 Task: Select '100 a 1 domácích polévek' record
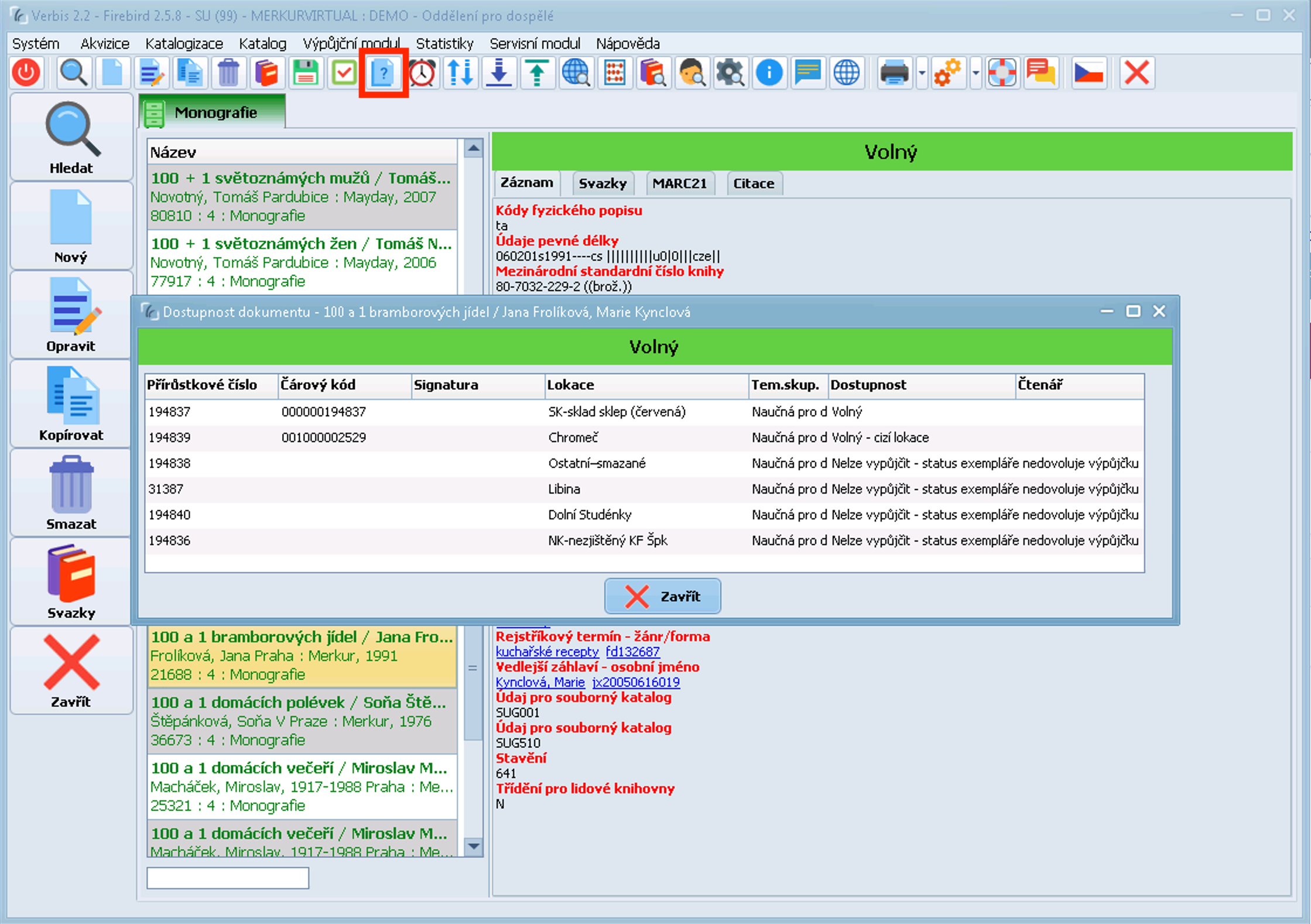pos(302,720)
